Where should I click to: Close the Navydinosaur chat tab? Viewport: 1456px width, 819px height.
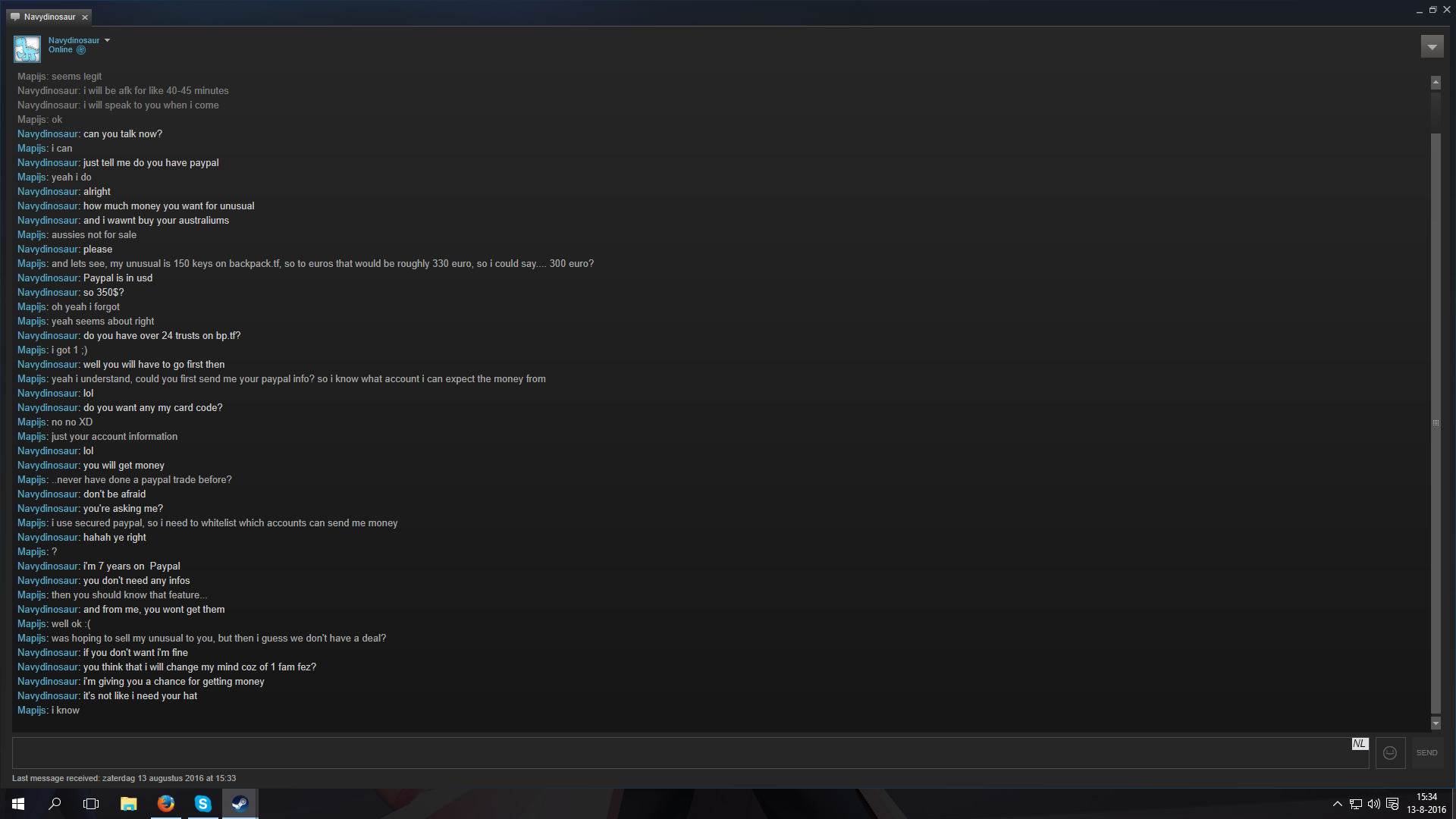coord(85,17)
